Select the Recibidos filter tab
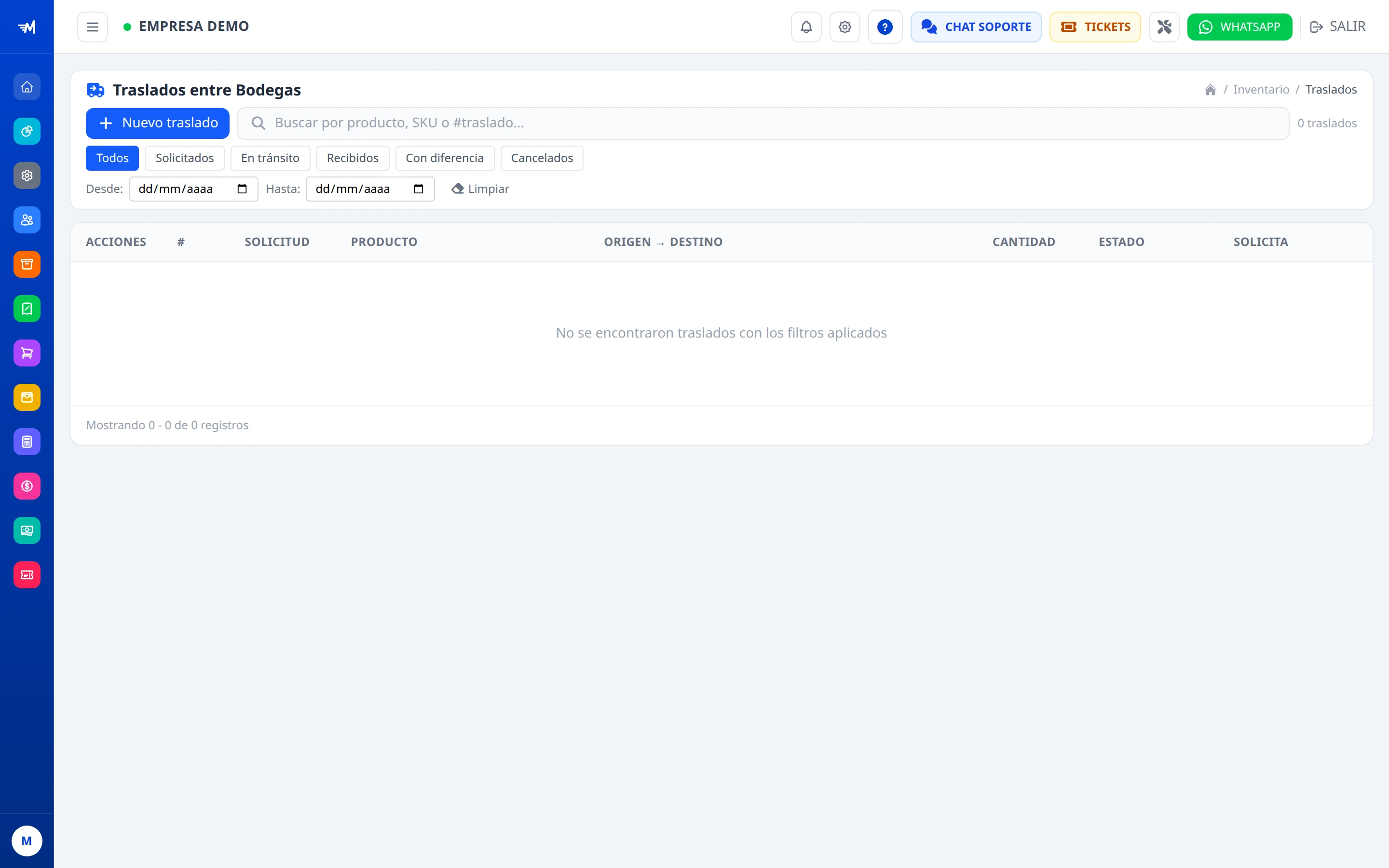The image size is (1389, 868). pos(353,159)
